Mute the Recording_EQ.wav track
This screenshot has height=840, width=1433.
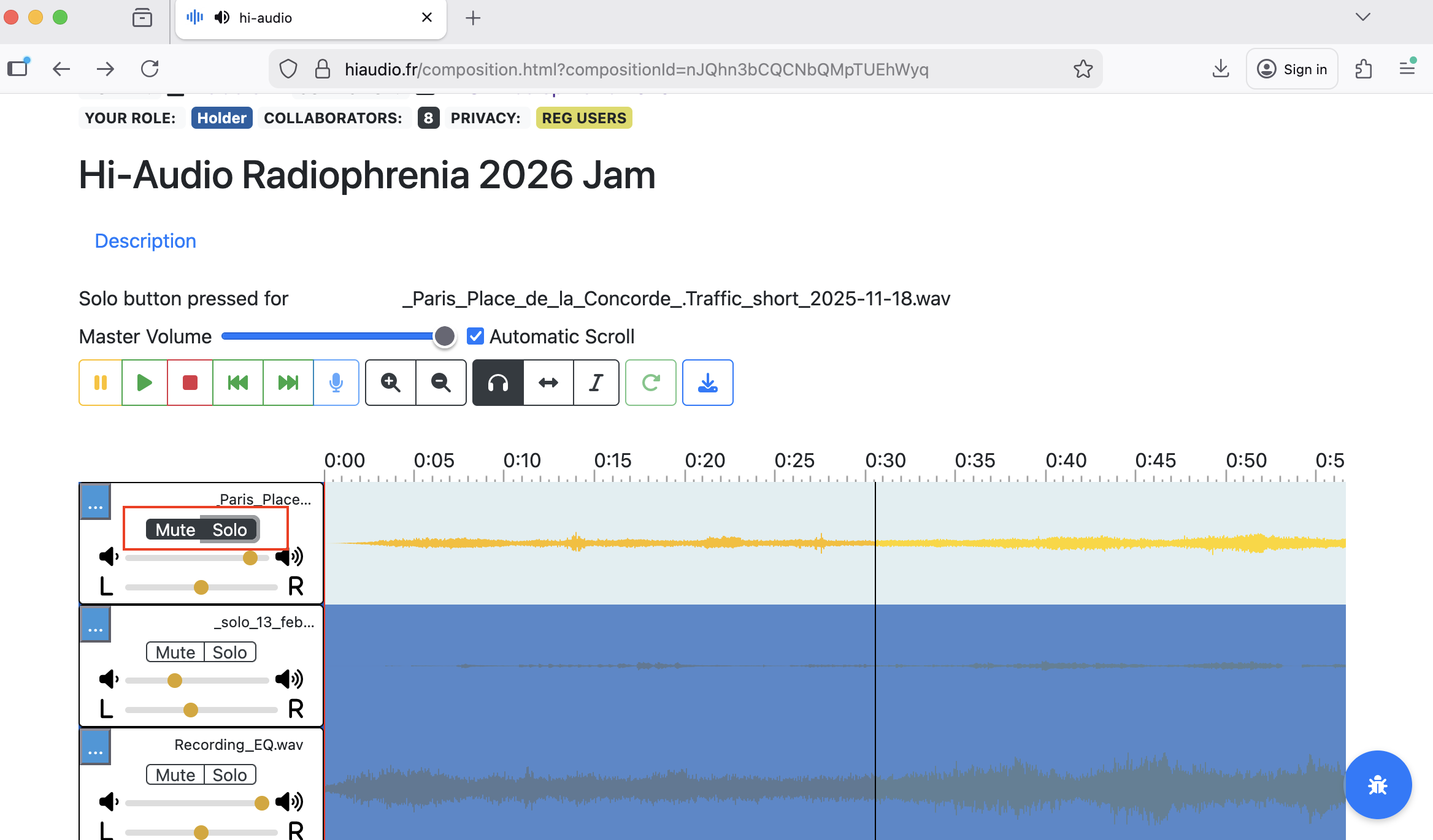[x=175, y=775]
